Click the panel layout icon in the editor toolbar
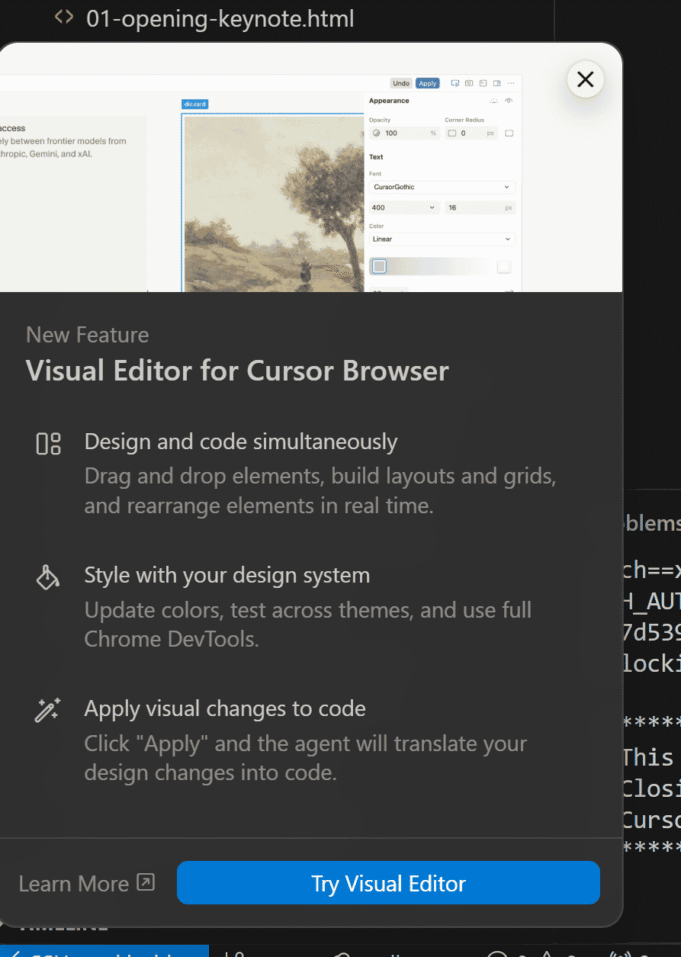 tap(497, 83)
